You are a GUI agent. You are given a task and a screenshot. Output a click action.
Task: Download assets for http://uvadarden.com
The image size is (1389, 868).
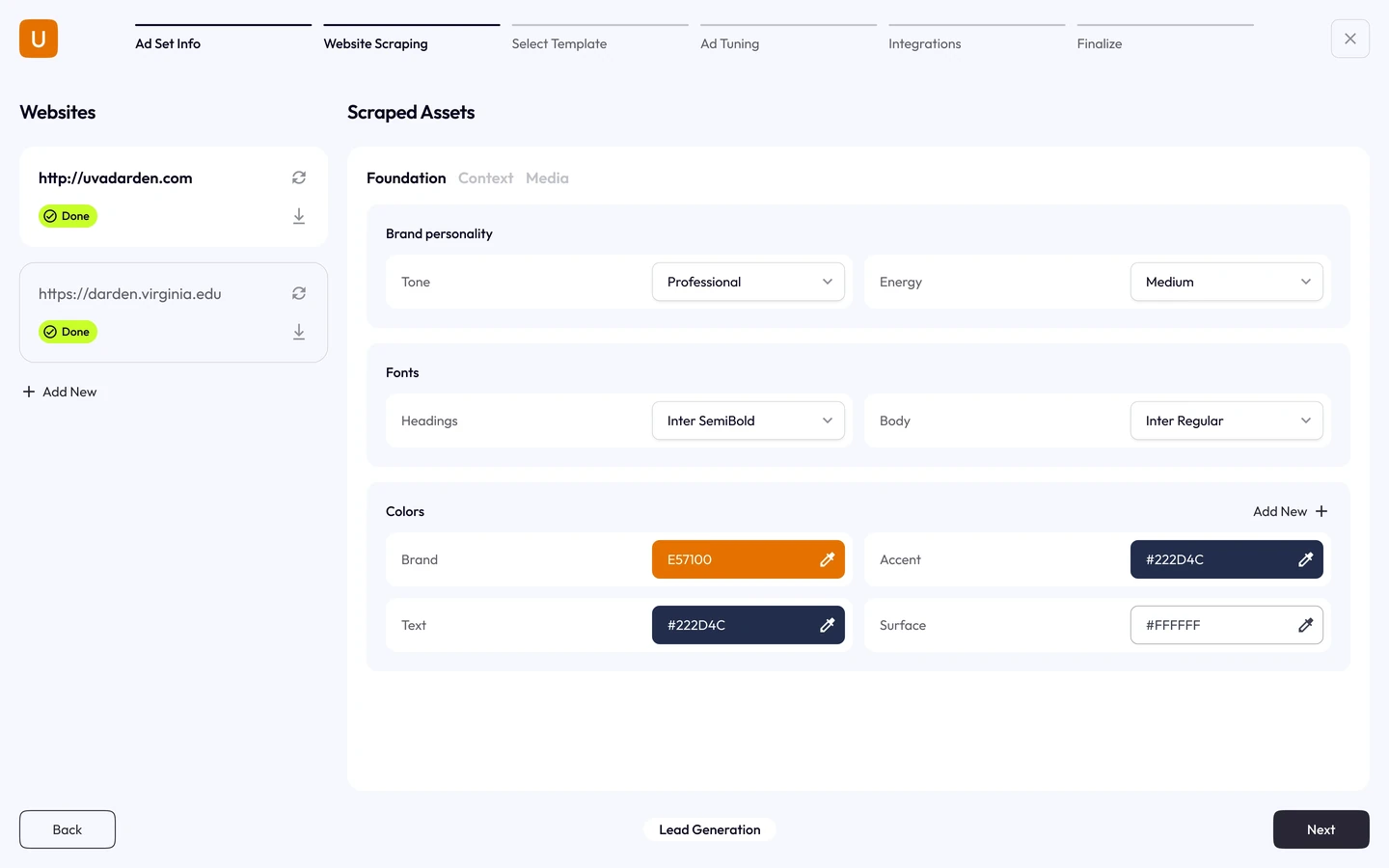tap(299, 216)
